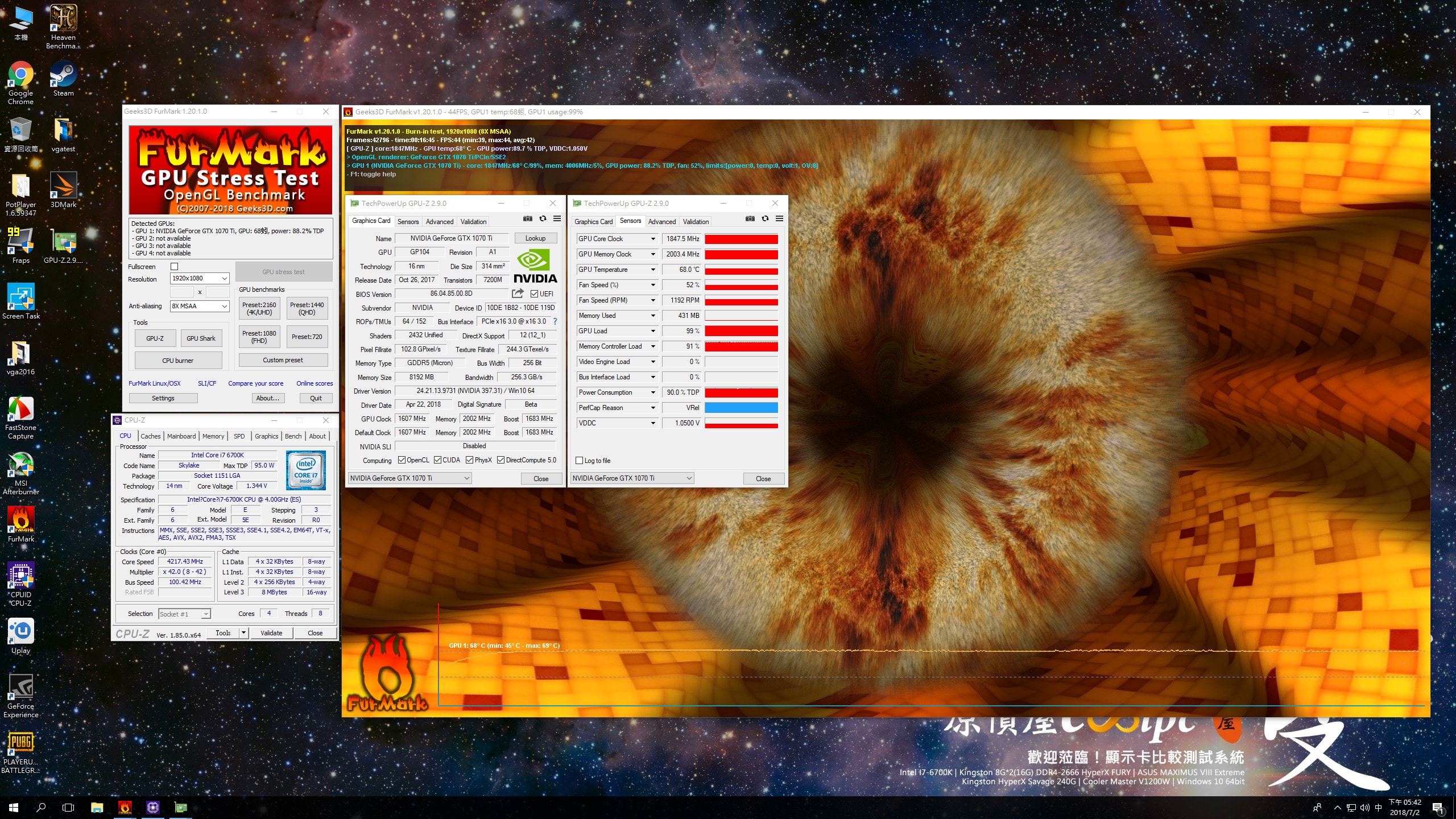
Task: Launch PUBG desktop shortcut
Action: click(x=20, y=752)
